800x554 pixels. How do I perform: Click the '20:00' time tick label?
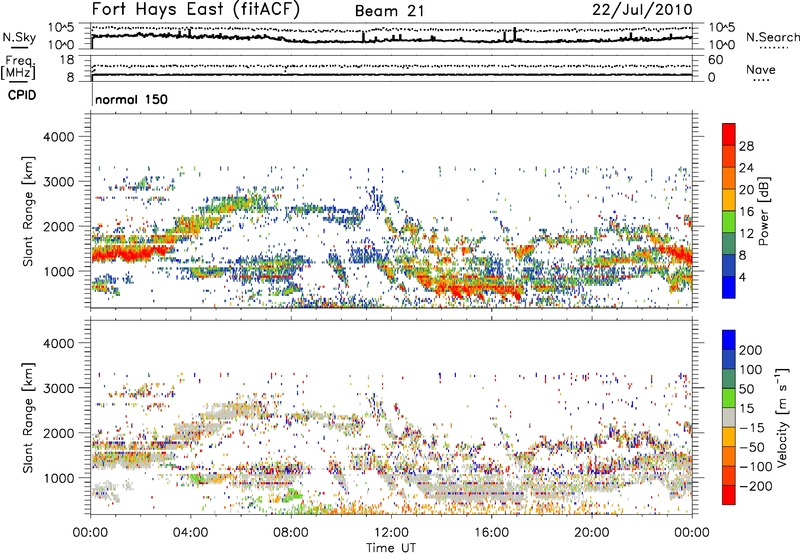pos(591,533)
